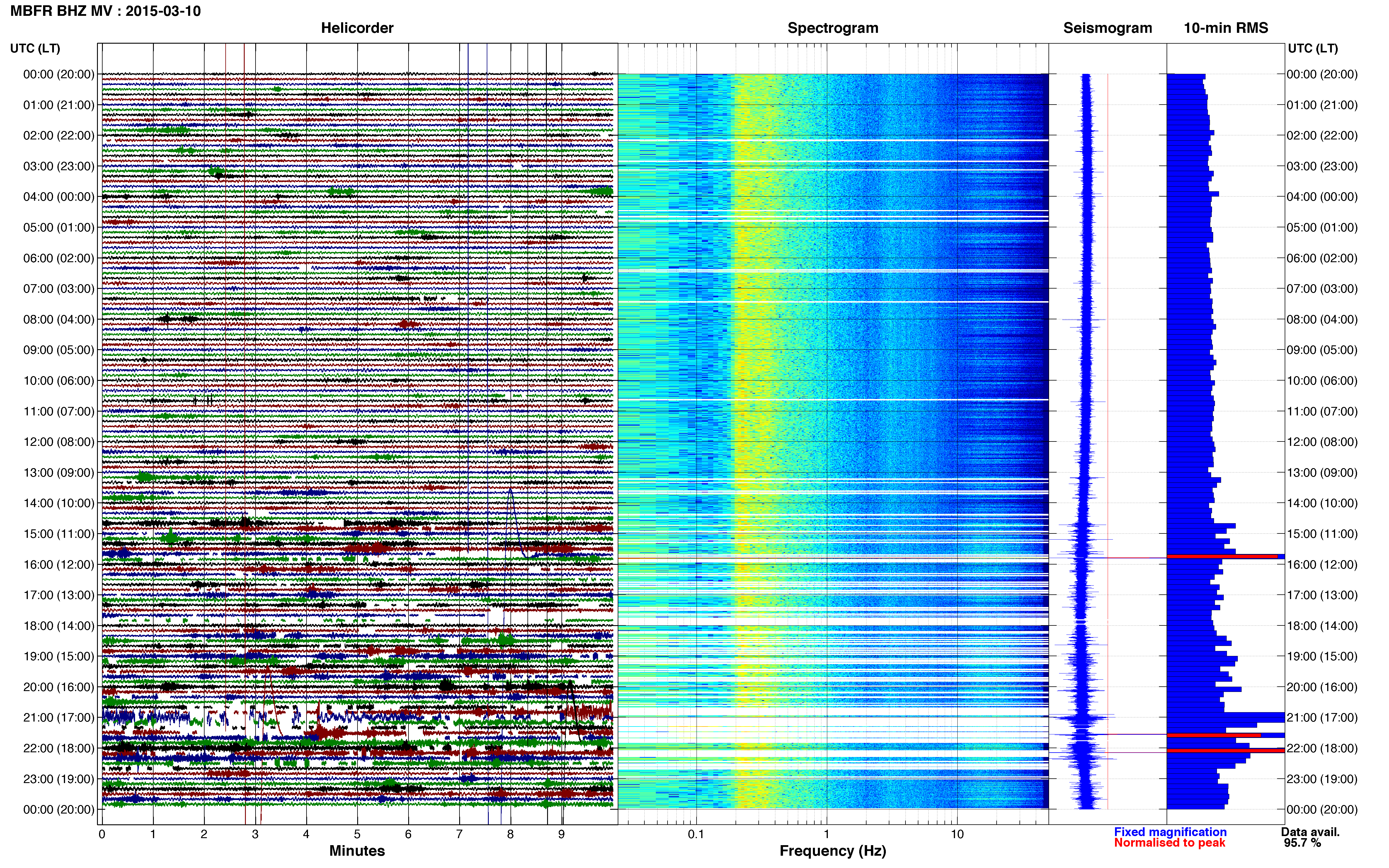Click the left-axis 21:00 (17:00) time label
Viewport: 1389px width, 868px height.
coord(59,718)
